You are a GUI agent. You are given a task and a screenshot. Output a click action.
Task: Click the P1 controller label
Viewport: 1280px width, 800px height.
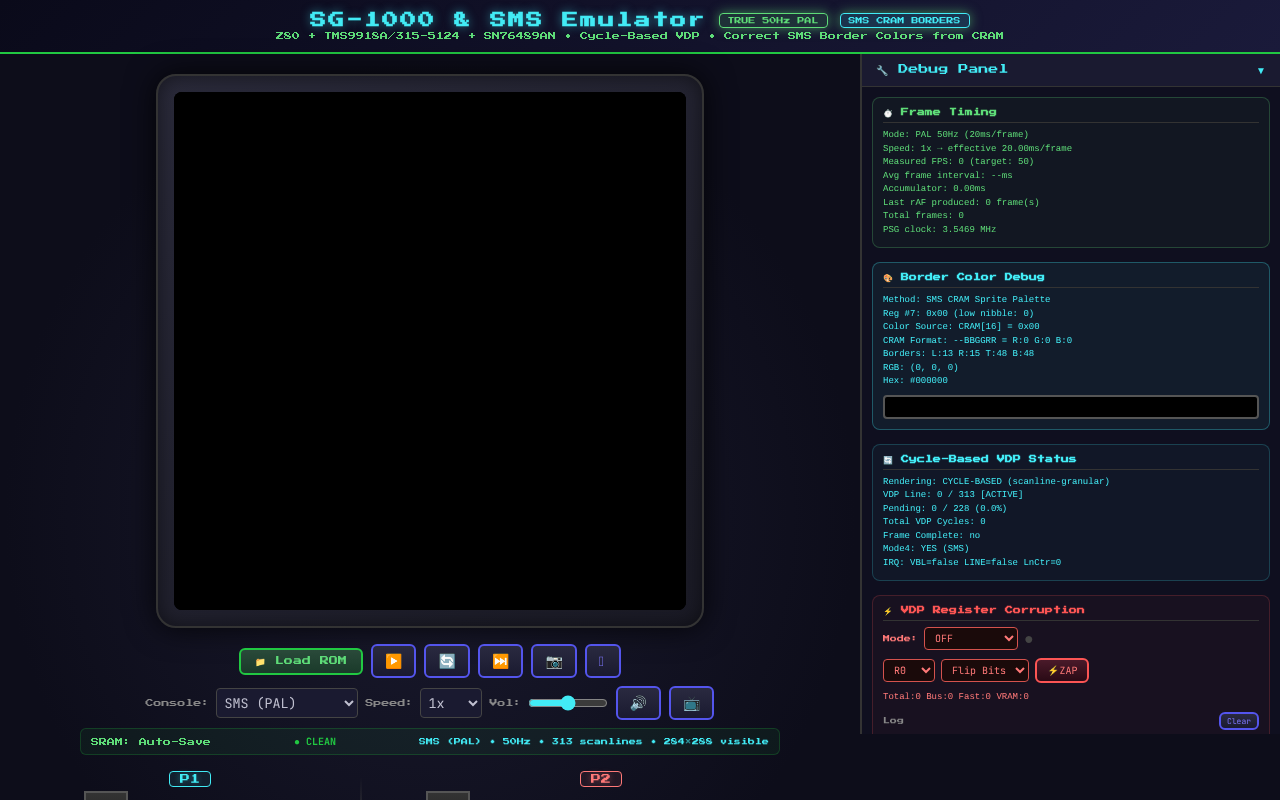click(190, 779)
